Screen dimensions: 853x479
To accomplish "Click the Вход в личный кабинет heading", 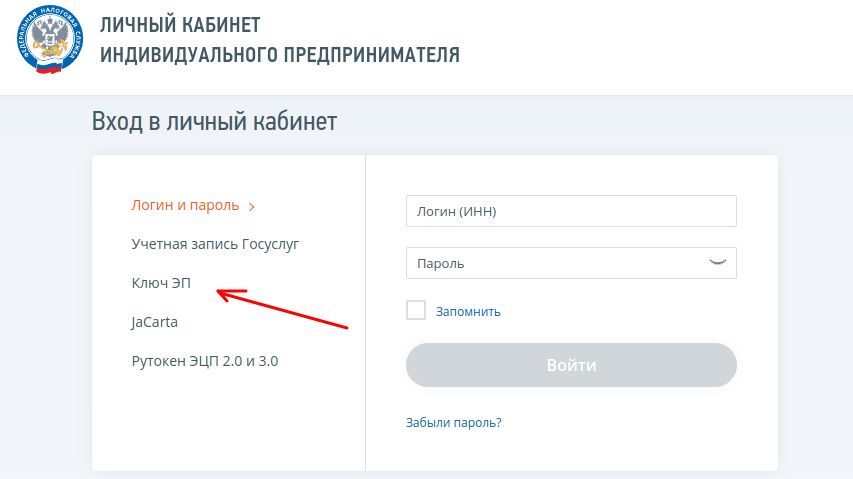I will (x=214, y=122).
